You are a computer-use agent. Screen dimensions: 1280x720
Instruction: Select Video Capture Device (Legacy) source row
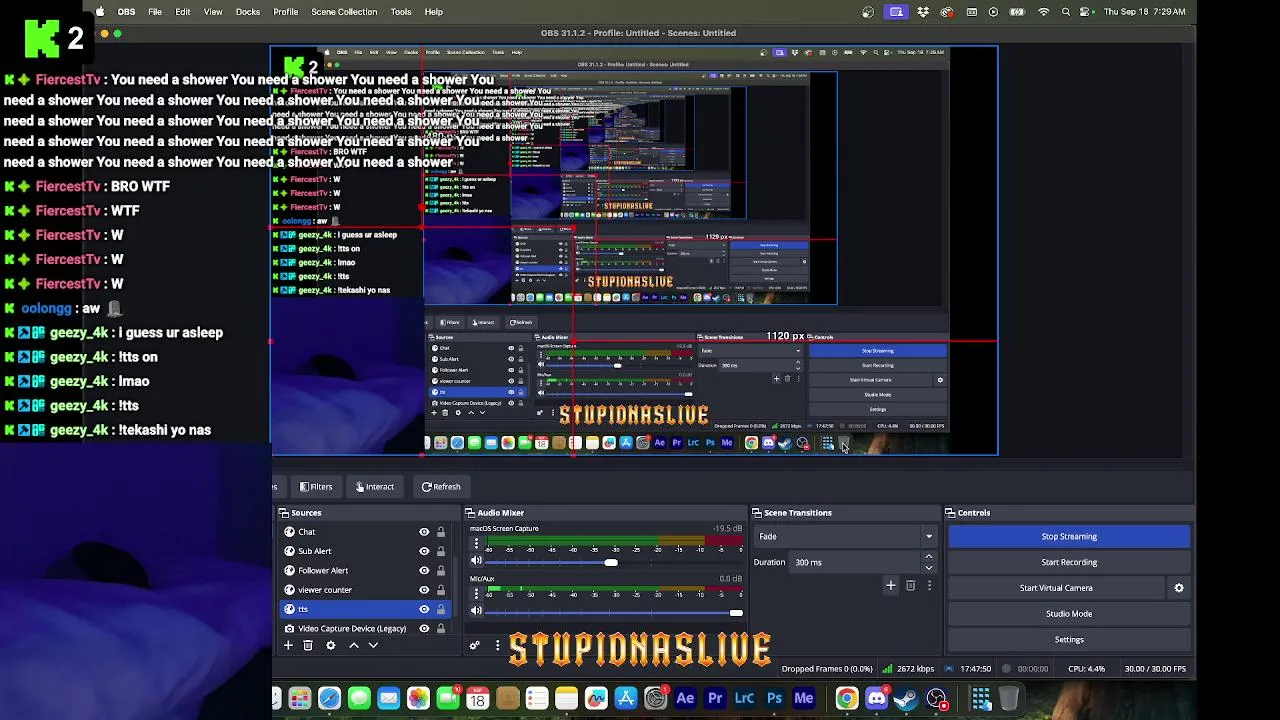(365, 628)
